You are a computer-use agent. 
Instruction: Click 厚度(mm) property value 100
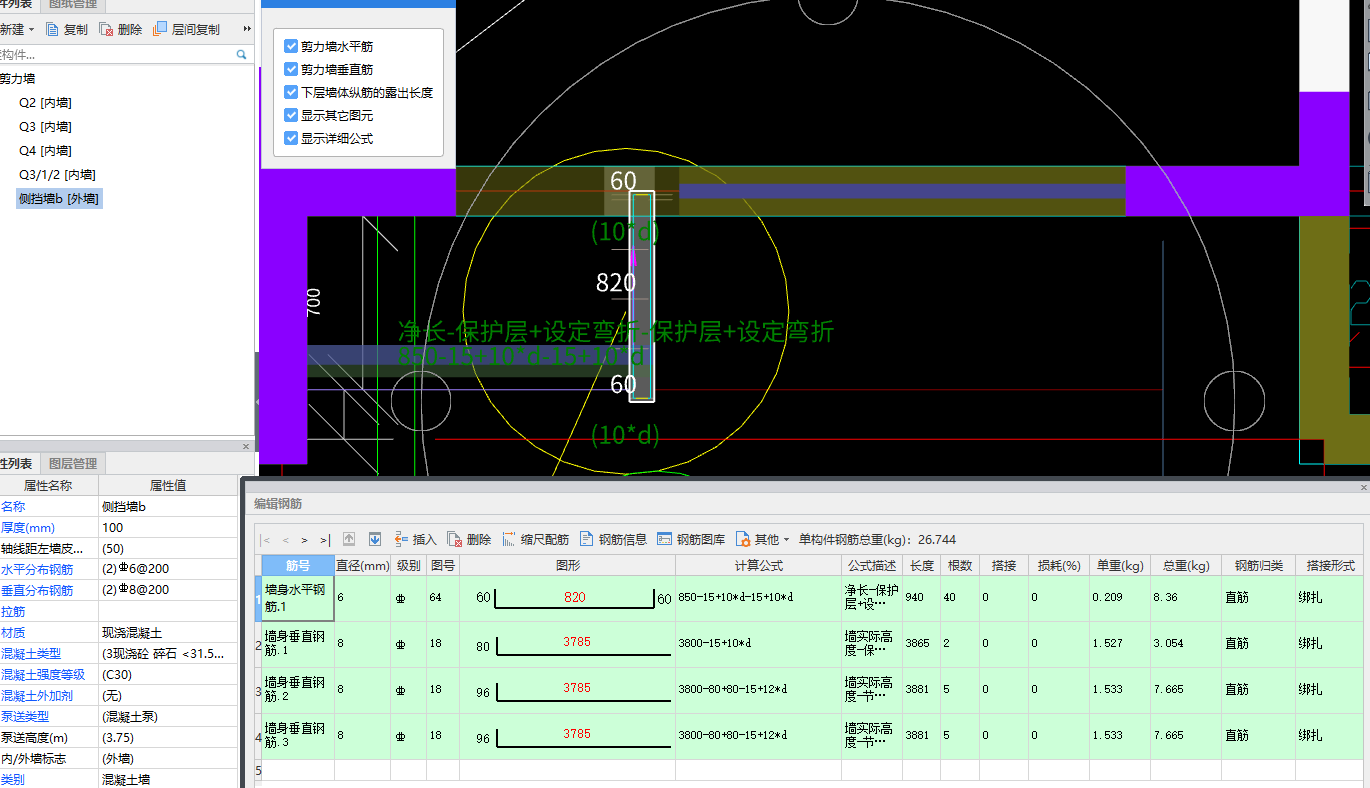pos(168,528)
